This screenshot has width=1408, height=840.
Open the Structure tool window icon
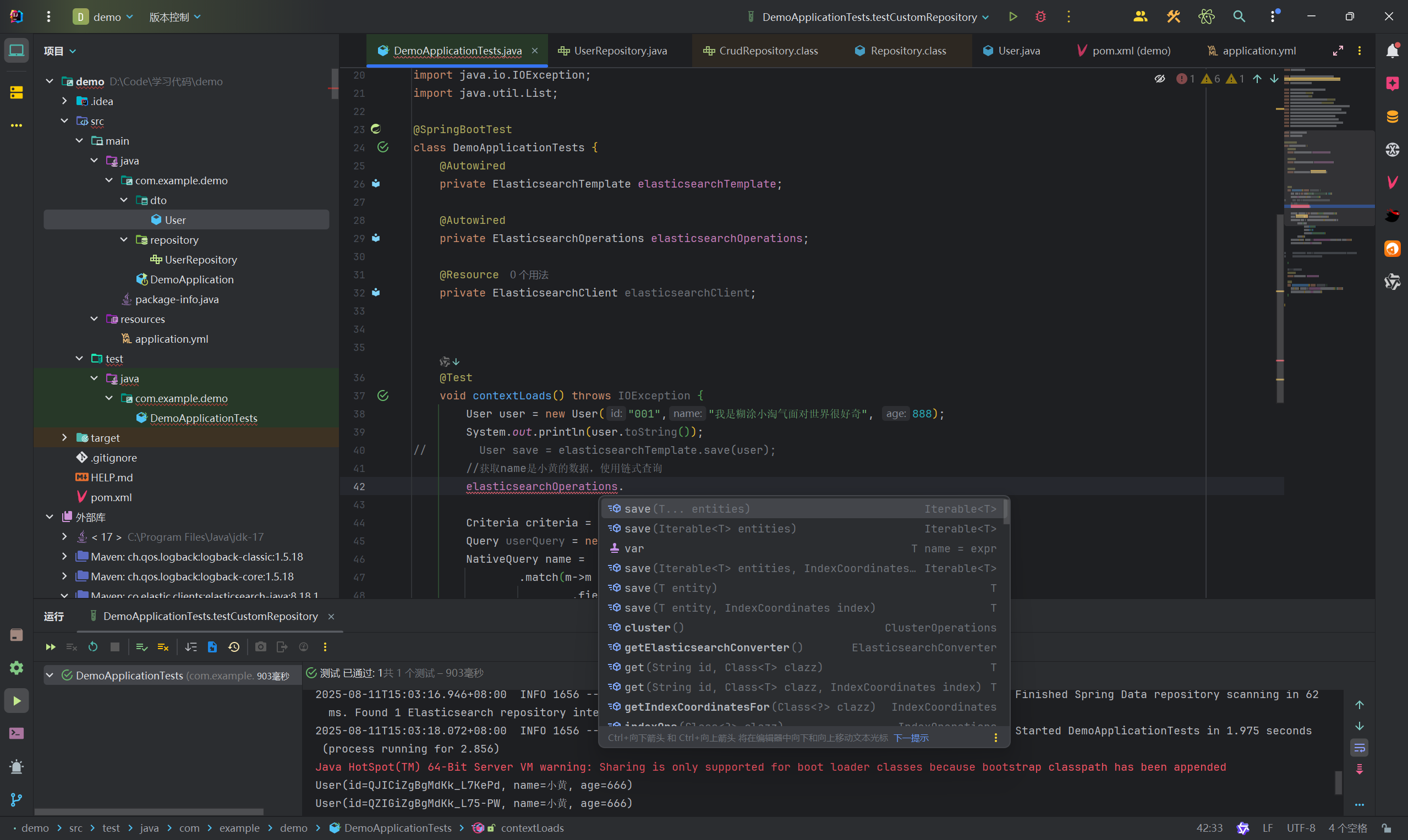coord(17,92)
